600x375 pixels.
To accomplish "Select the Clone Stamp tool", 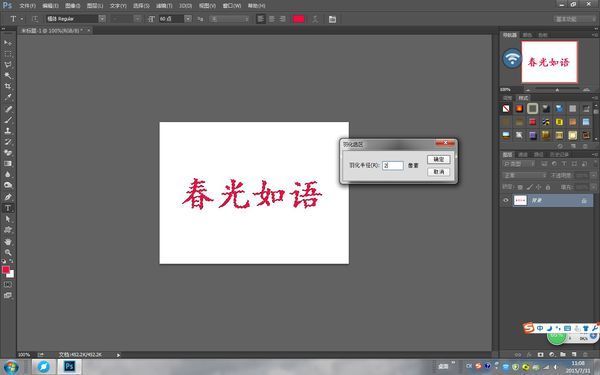I will click(8, 131).
